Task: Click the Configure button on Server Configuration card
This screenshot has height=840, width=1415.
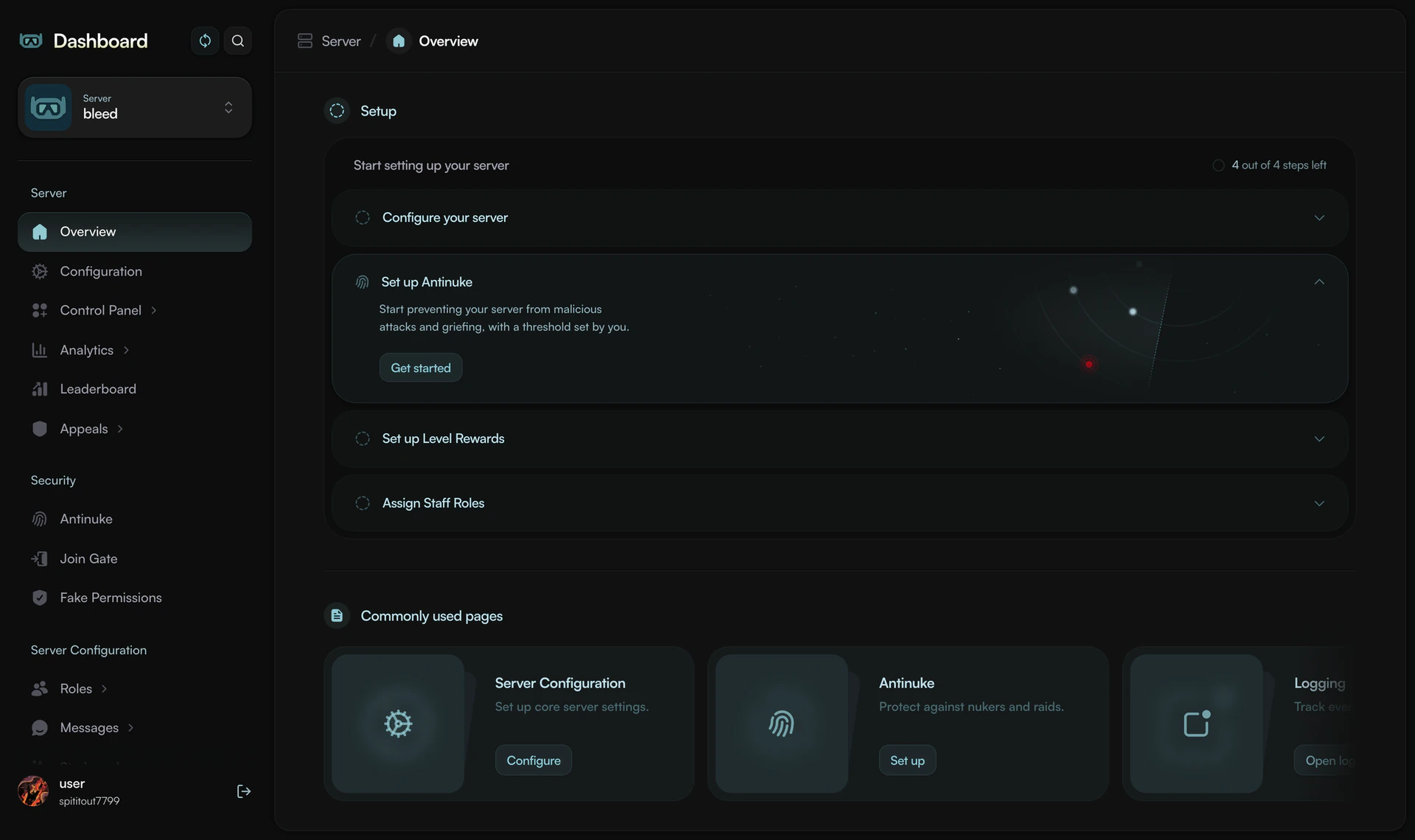Action: point(534,760)
